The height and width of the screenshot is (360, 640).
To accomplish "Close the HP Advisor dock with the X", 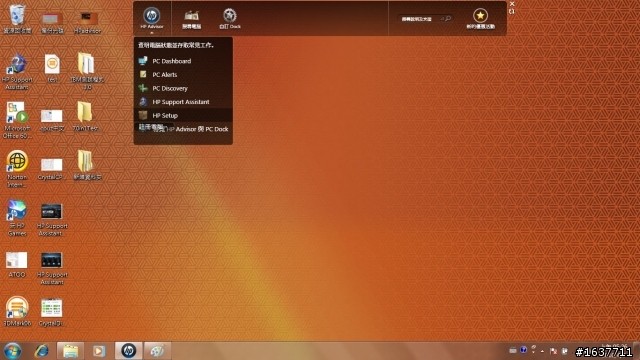I will pyautogui.click(x=512, y=4).
